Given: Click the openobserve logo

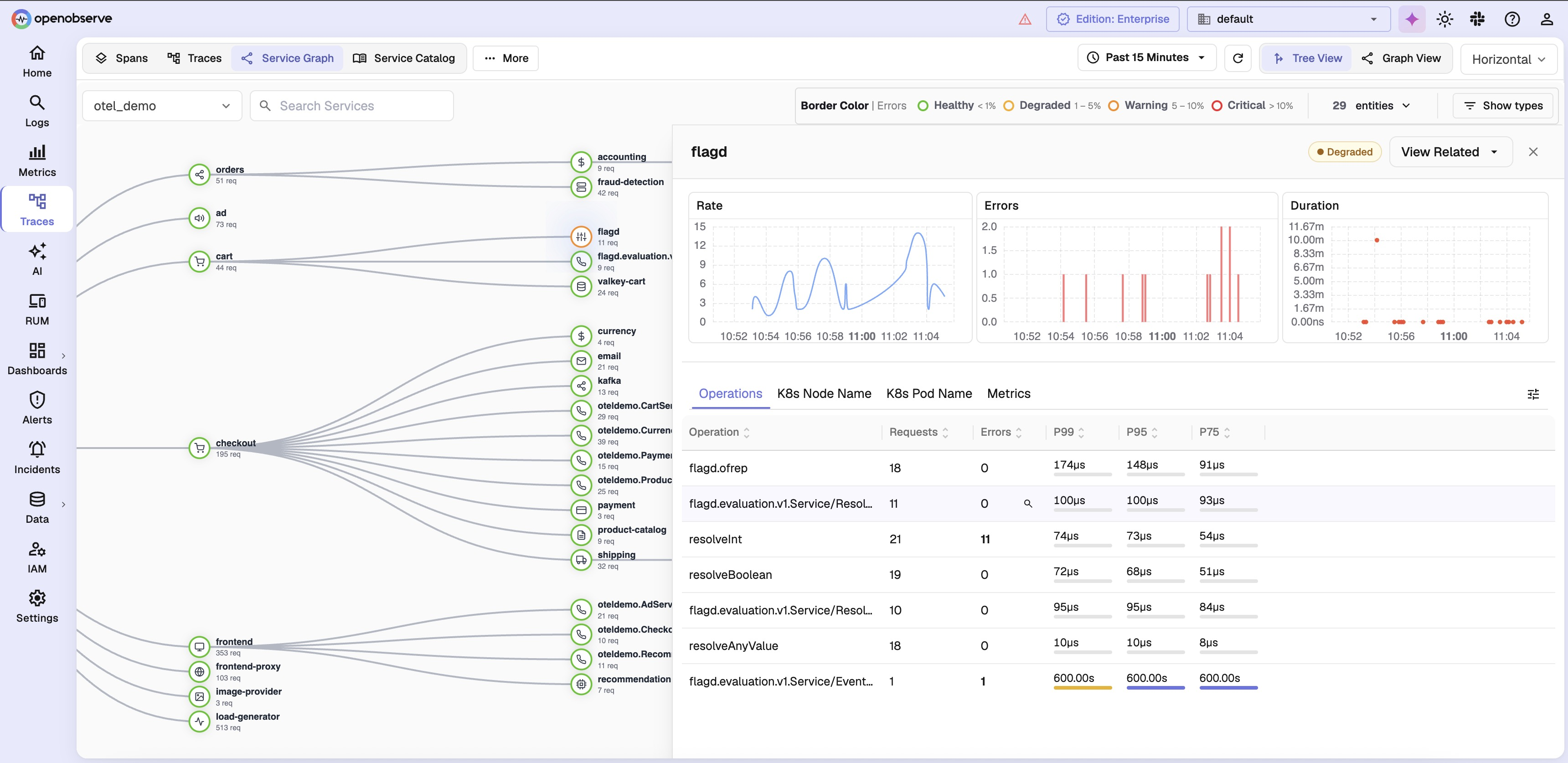Looking at the screenshot, I should [x=62, y=19].
